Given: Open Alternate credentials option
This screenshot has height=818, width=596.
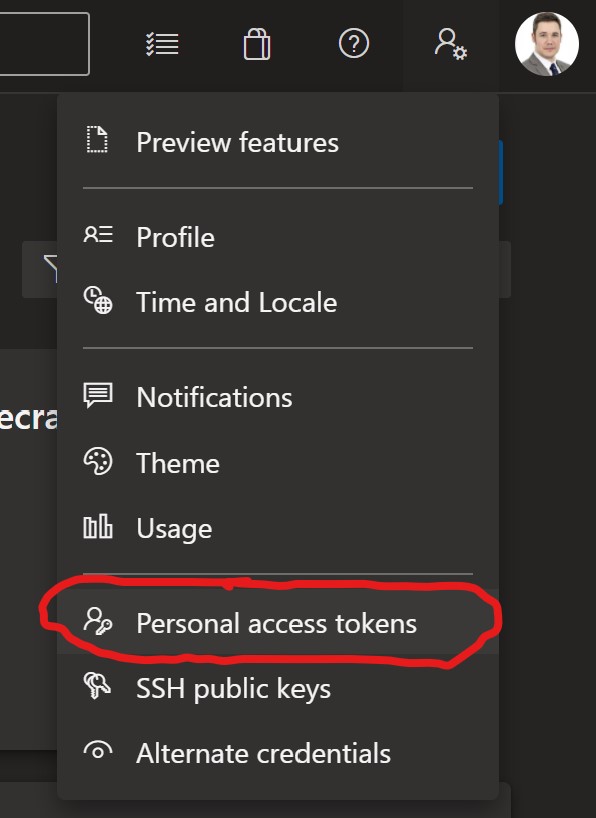Looking at the screenshot, I should [278, 753].
